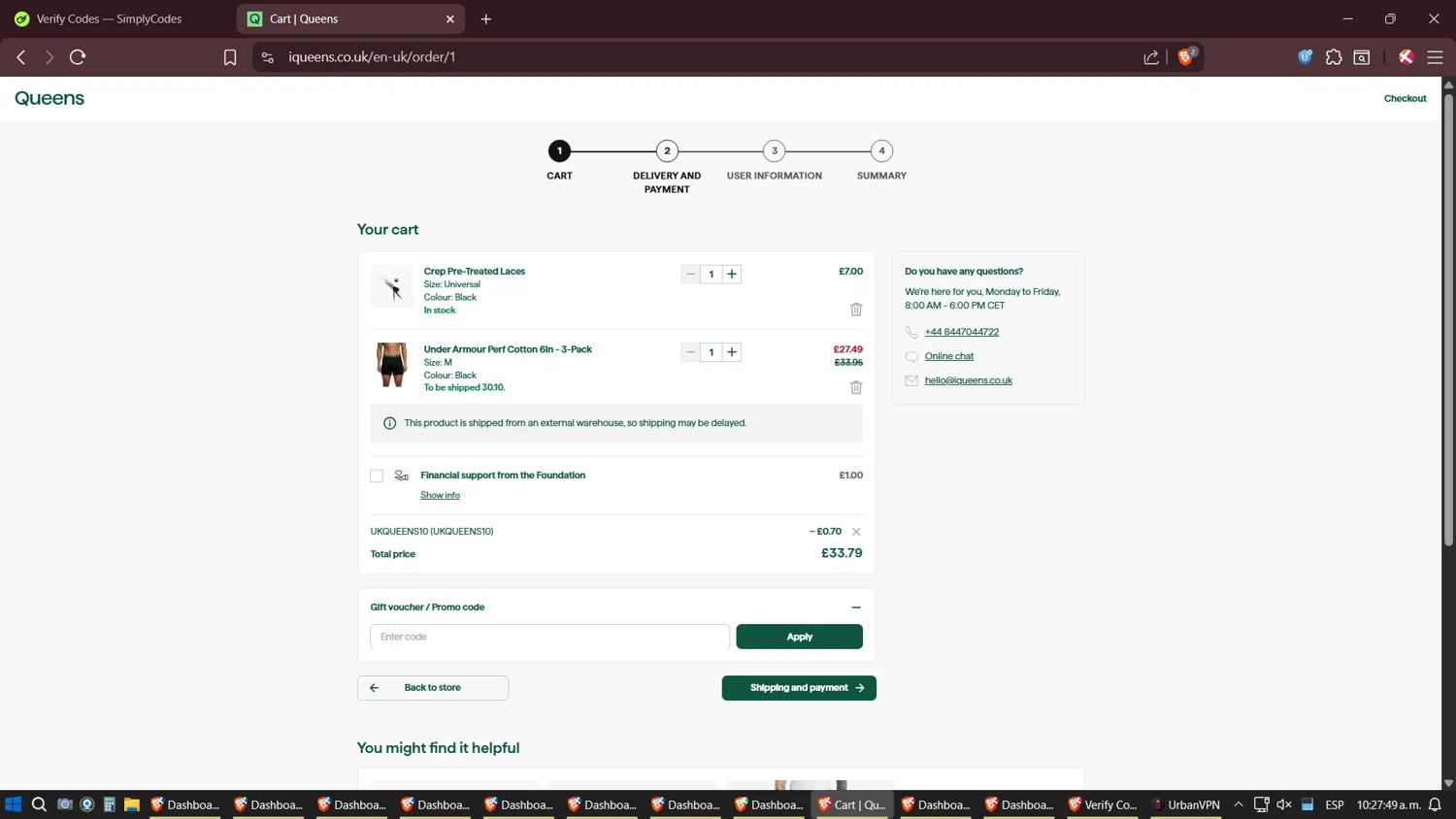The width and height of the screenshot is (1456, 819).
Task: Open browser extensions puzzle icon
Action: 1334,57
